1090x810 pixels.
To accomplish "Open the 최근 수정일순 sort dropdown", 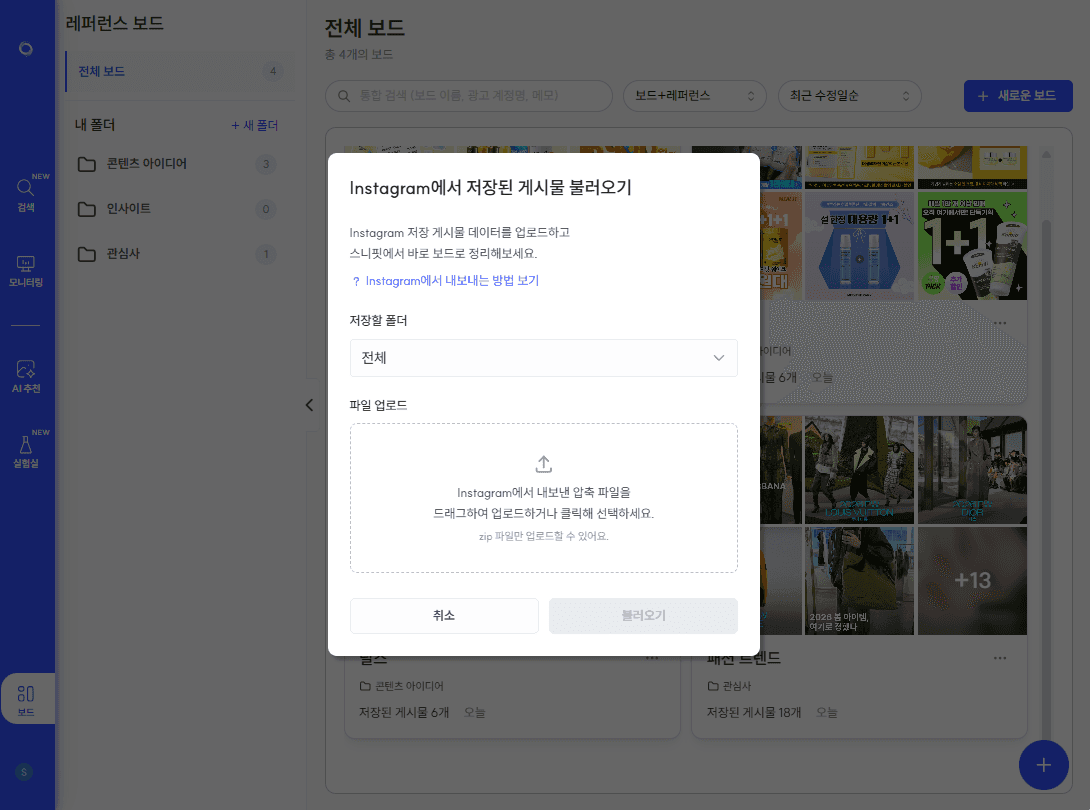I will [x=849, y=96].
